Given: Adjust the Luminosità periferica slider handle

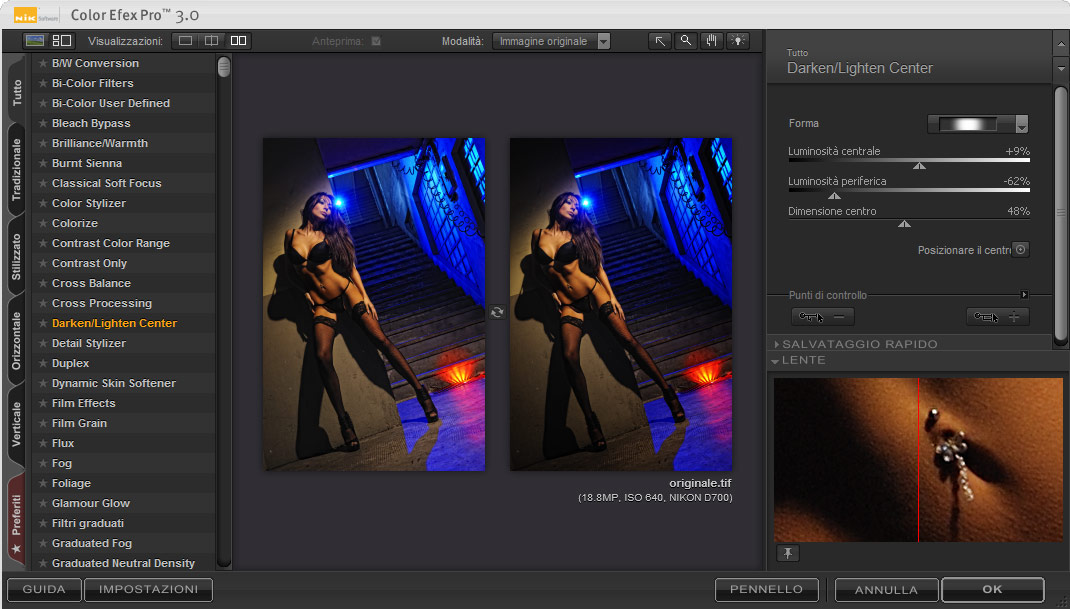Looking at the screenshot, I should (834, 195).
